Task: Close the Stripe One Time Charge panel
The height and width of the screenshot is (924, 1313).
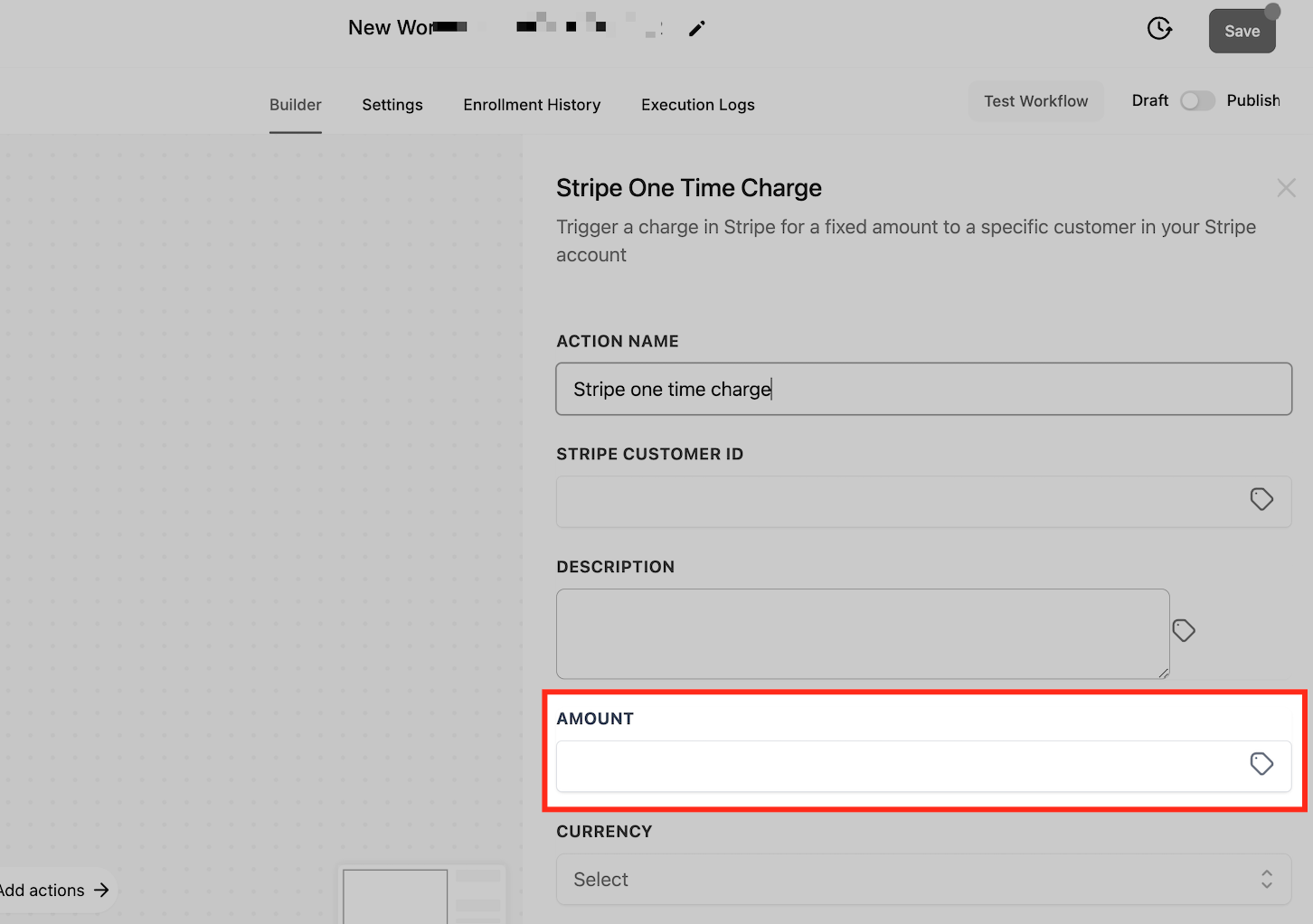Action: pos(1286,187)
